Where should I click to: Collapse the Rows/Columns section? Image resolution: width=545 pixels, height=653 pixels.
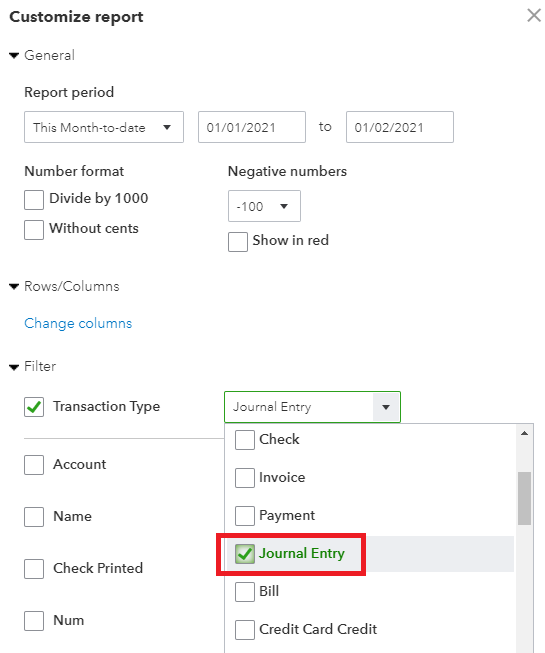point(14,287)
